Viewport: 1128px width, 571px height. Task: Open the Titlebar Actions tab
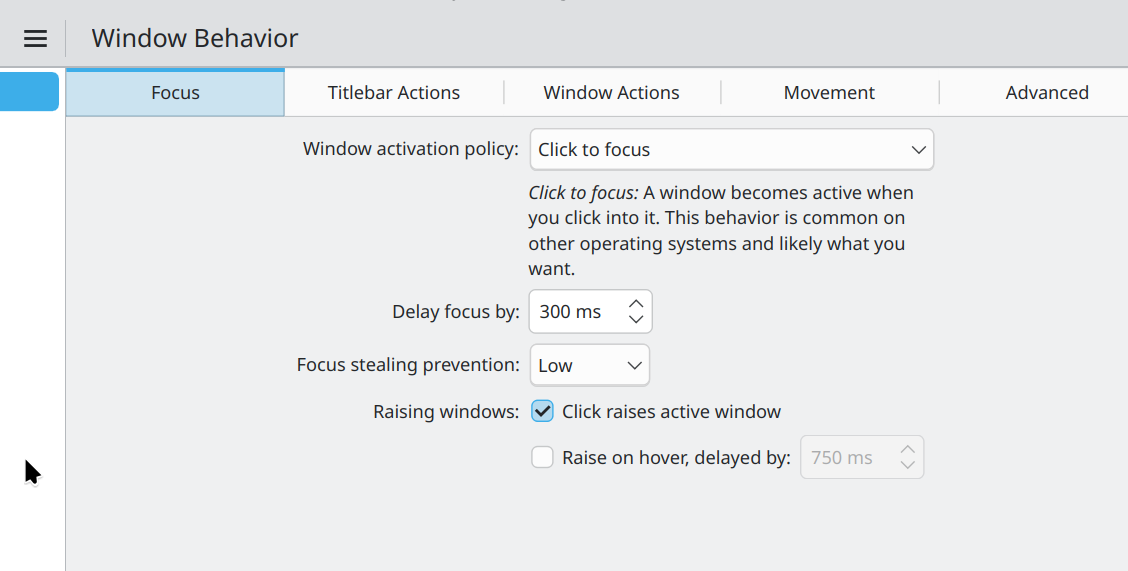pos(394,93)
